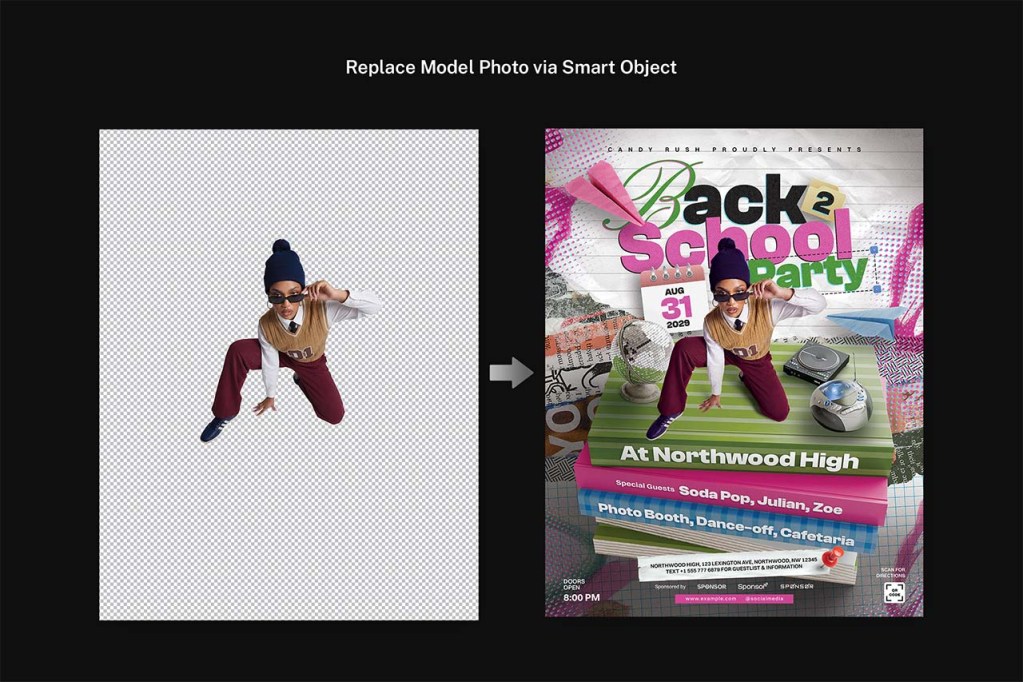Click the QR code icon on the flyer

coord(893,593)
